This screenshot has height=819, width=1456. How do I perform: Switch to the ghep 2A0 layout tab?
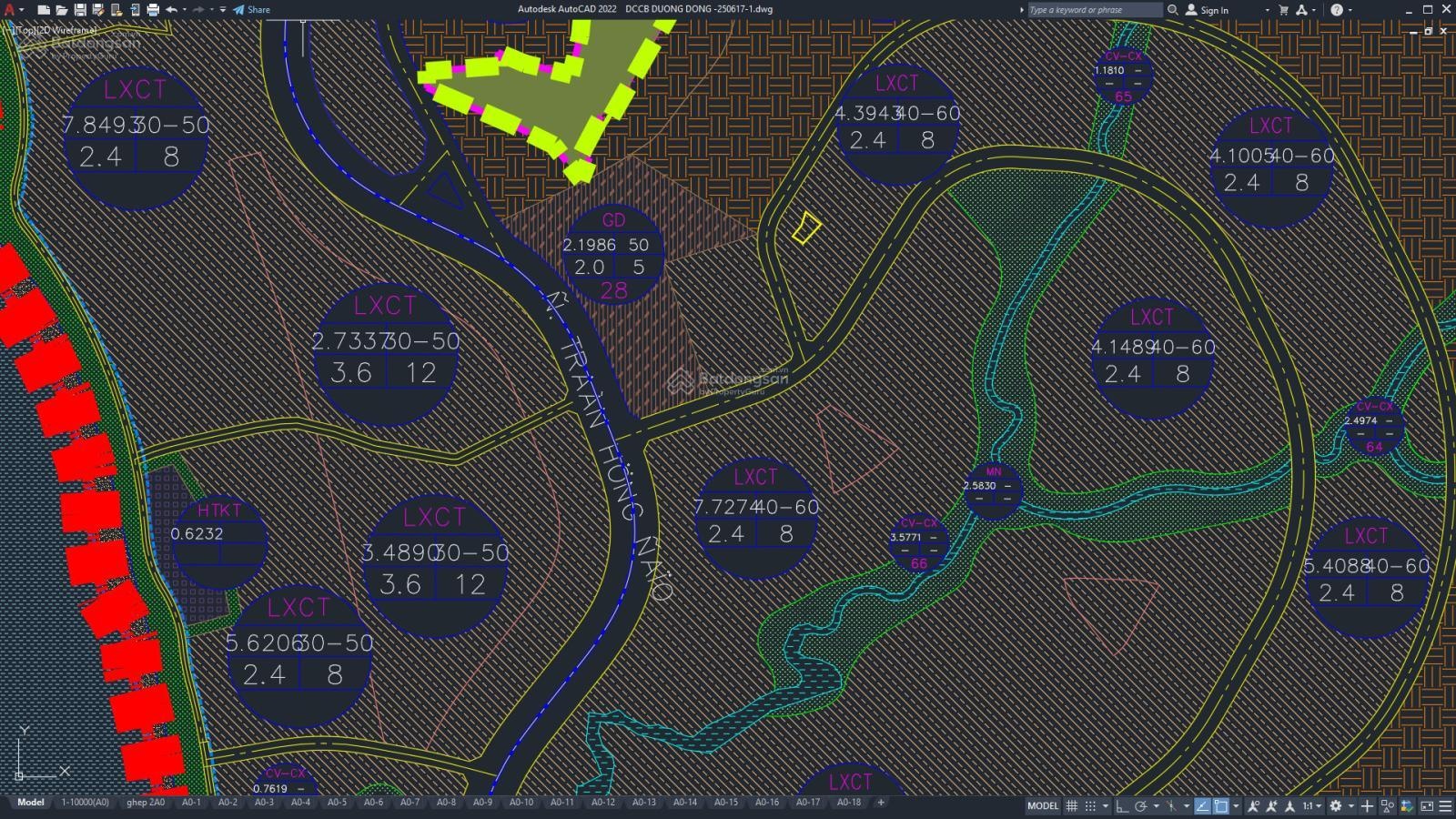(146, 803)
